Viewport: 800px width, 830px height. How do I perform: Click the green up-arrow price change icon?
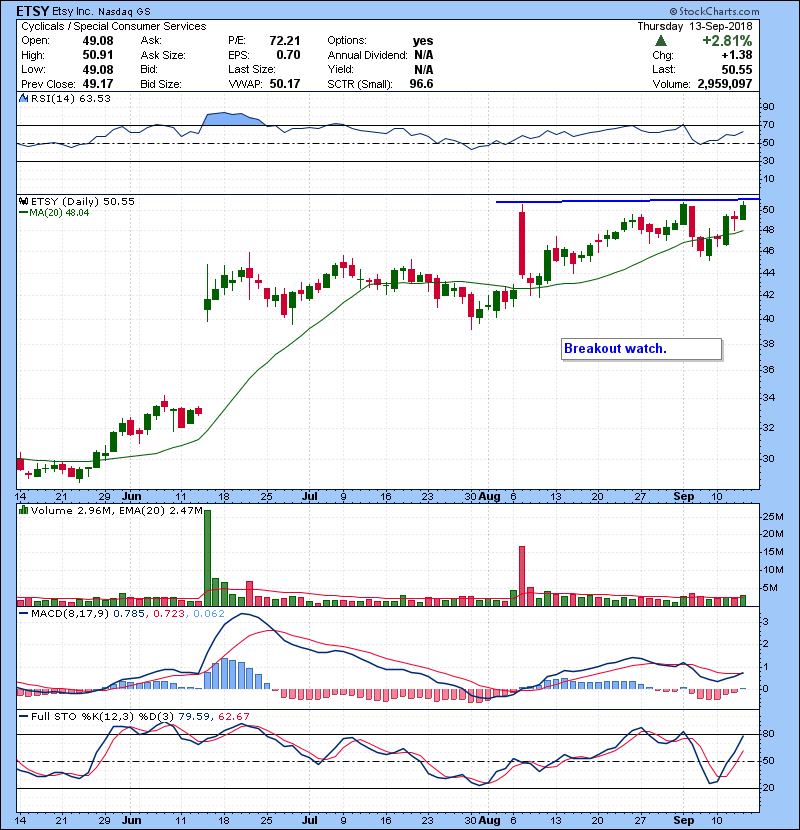661,41
